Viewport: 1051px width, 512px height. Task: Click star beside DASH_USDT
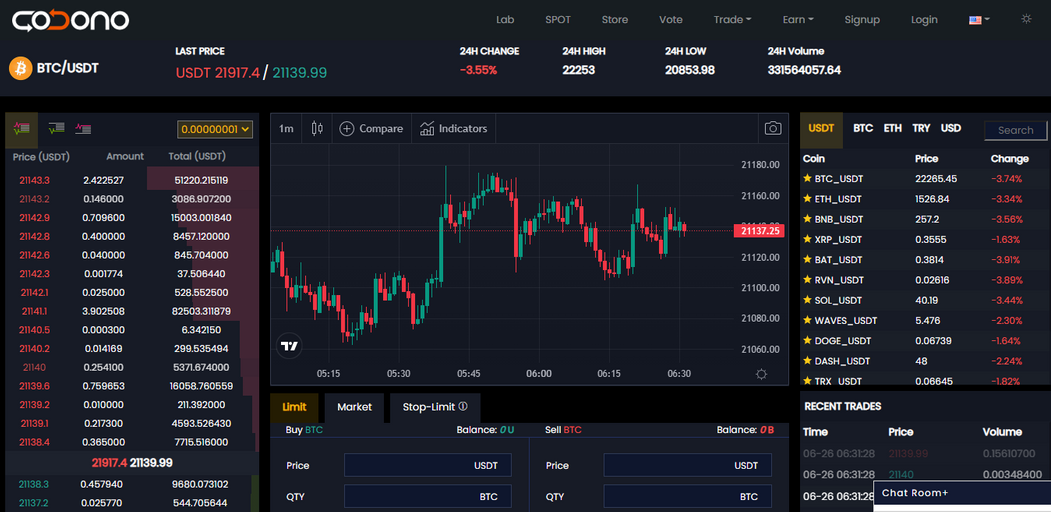click(x=808, y=361)
